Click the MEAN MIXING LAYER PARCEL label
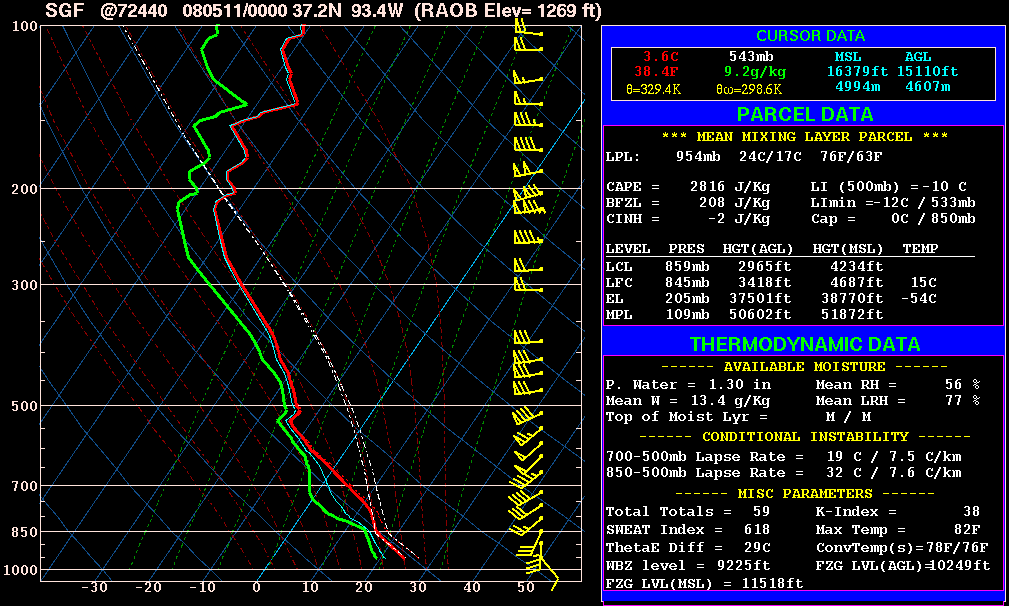Image resolution: width=1009 pixels, height=606 pixels. point(804,137)
